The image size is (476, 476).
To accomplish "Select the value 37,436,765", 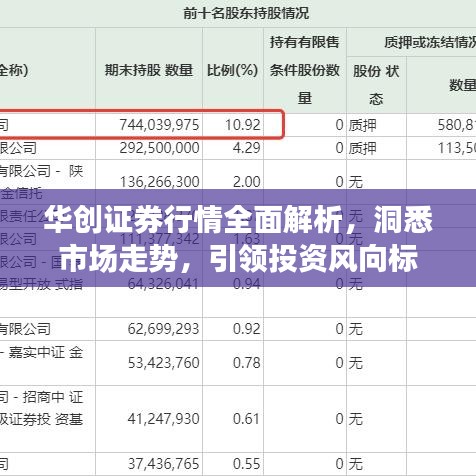I will pos(163,464).
